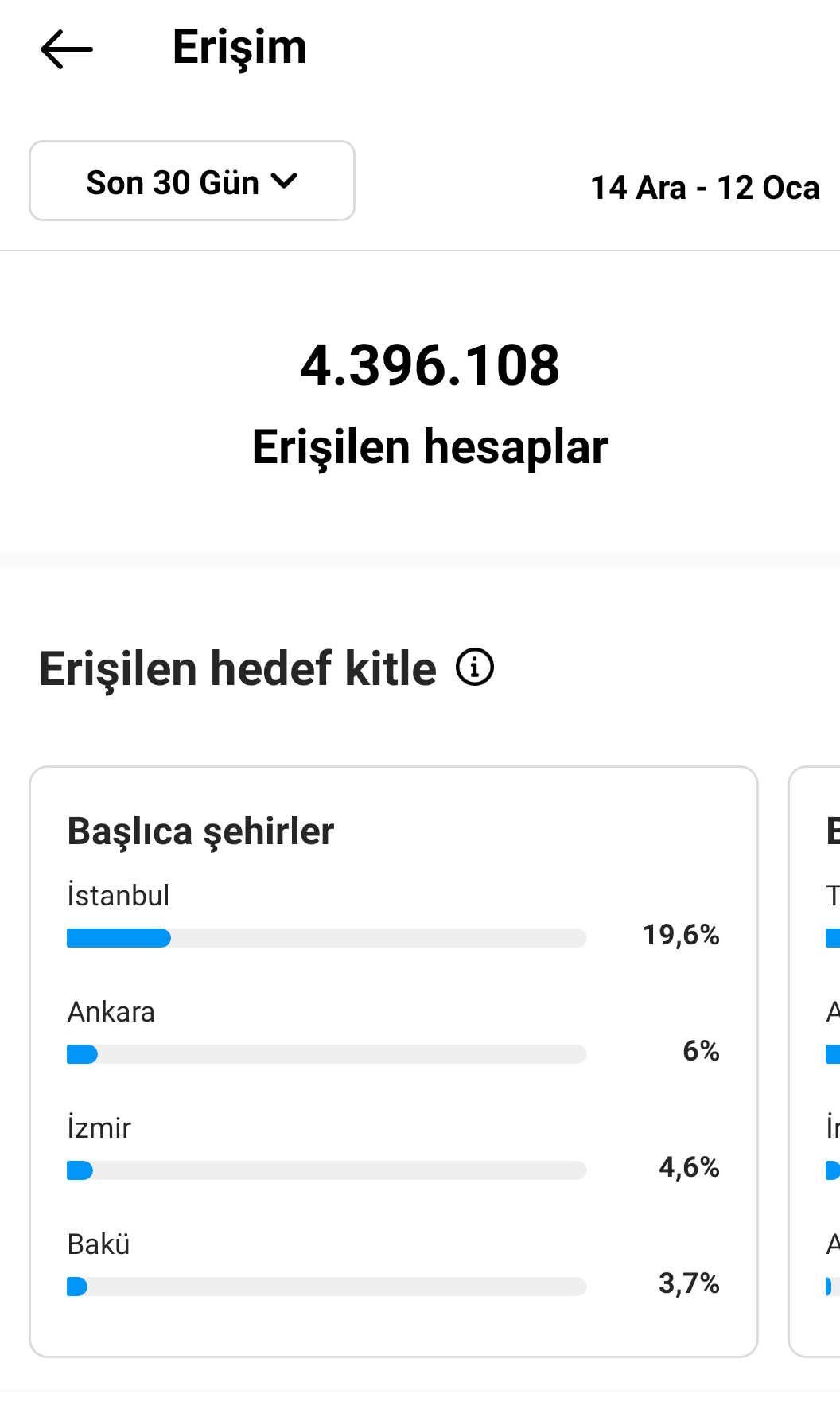Select the Ankara city label
The image size is (840, 1421).
coord(111,1012)
